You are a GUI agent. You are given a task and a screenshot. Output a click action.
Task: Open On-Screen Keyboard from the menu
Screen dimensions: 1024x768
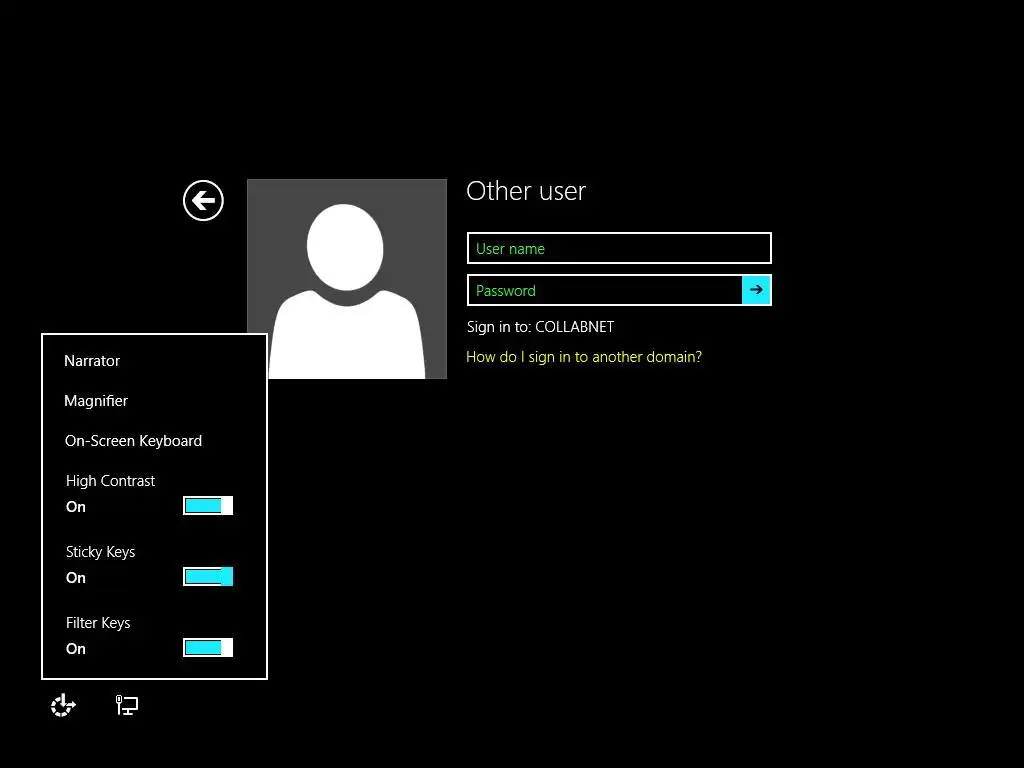(x=133, y=441)
